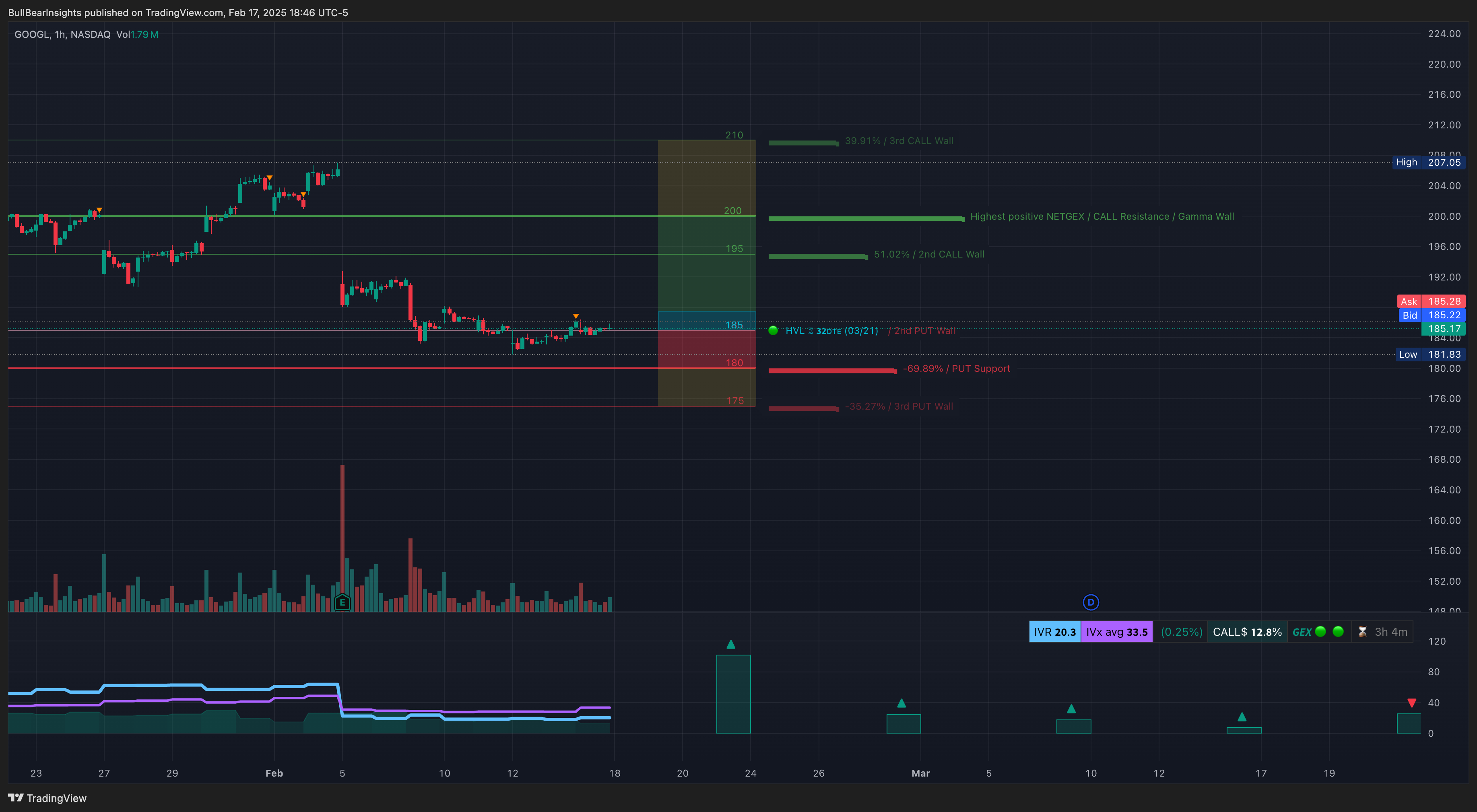Click the second green GEX status dot
1477x812 pixels.
pyautogui.click(x=1338, y=631)
